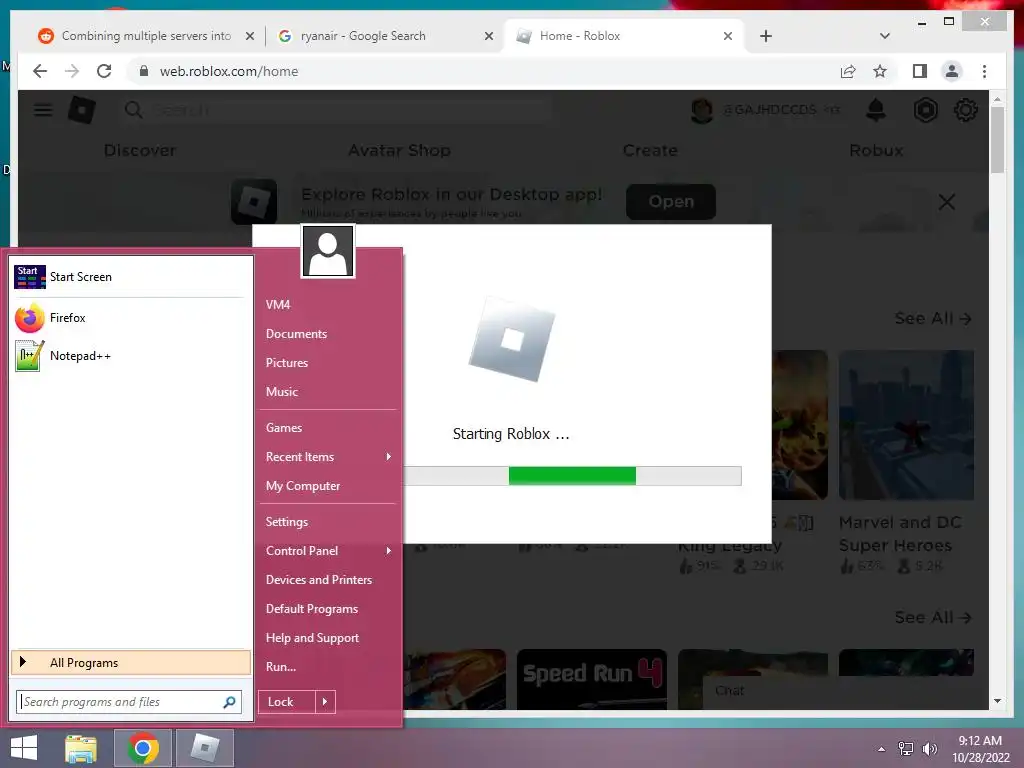Show hidden system tray icons
Viewport: 1024px width, 768px height.
point(882,749)
